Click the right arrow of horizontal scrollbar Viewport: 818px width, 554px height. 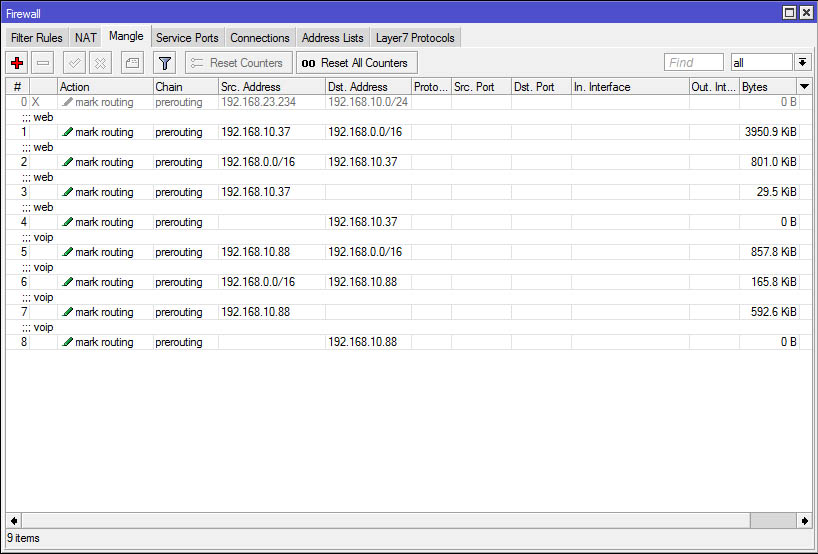(x=804, y=520)
